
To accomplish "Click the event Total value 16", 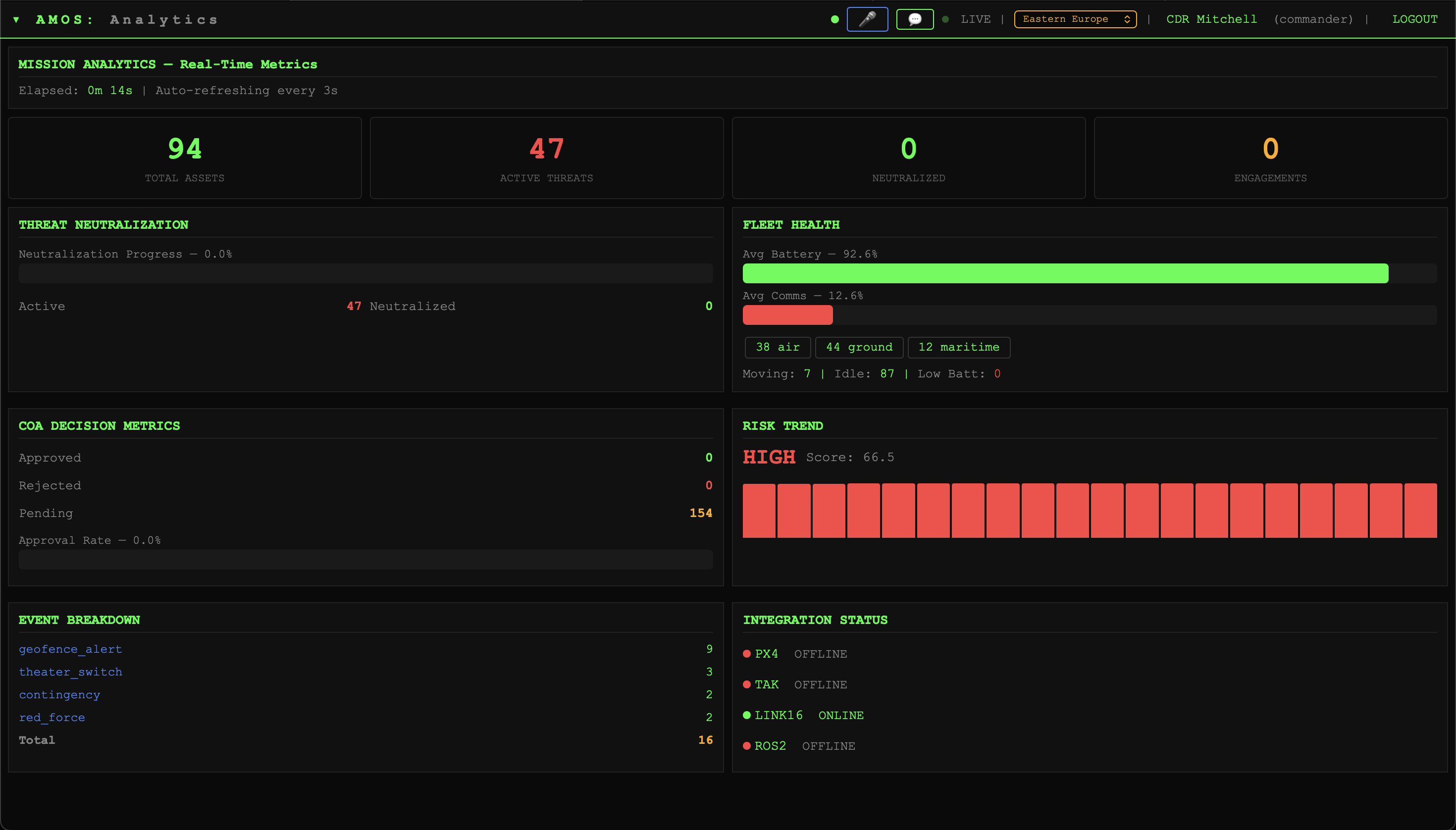I will 705,740.
